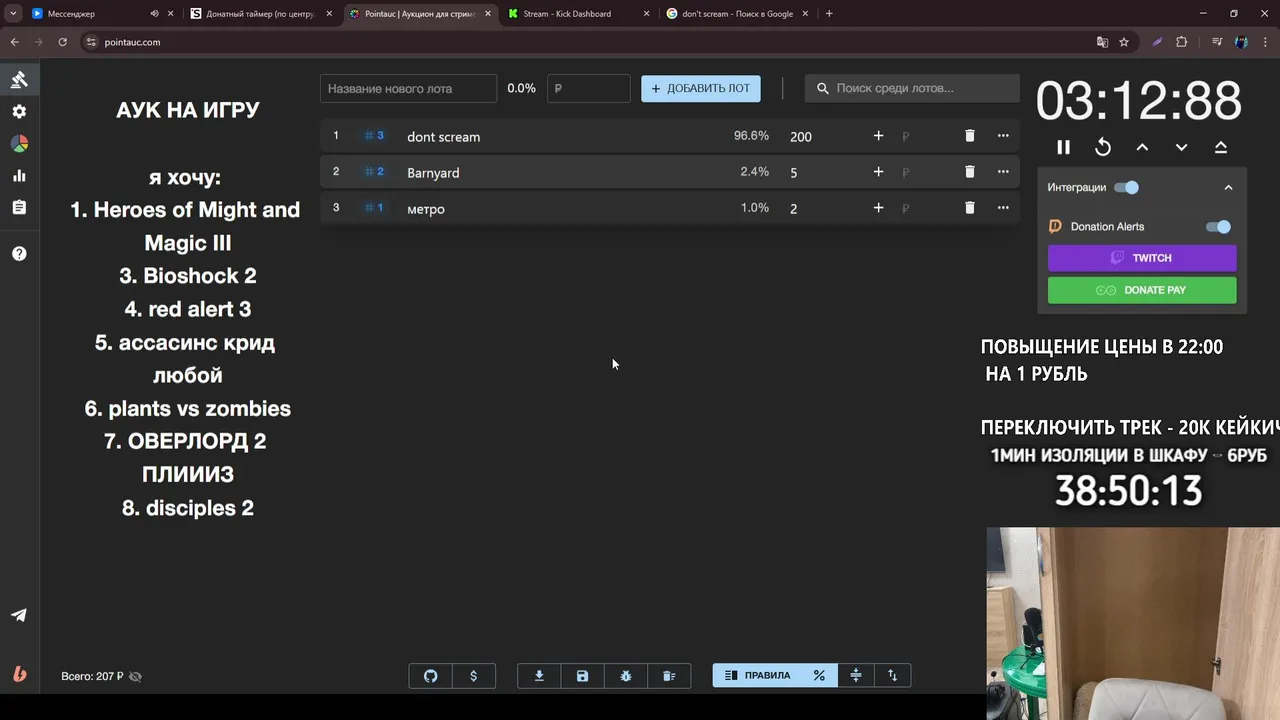Open more options for Barnyard

coord(1003,172)
